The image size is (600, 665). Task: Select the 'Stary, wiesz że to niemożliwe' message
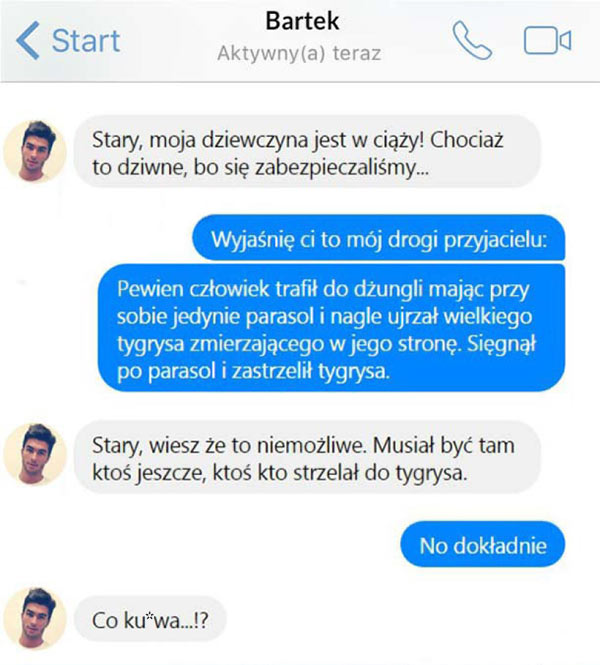coord(307,457)
